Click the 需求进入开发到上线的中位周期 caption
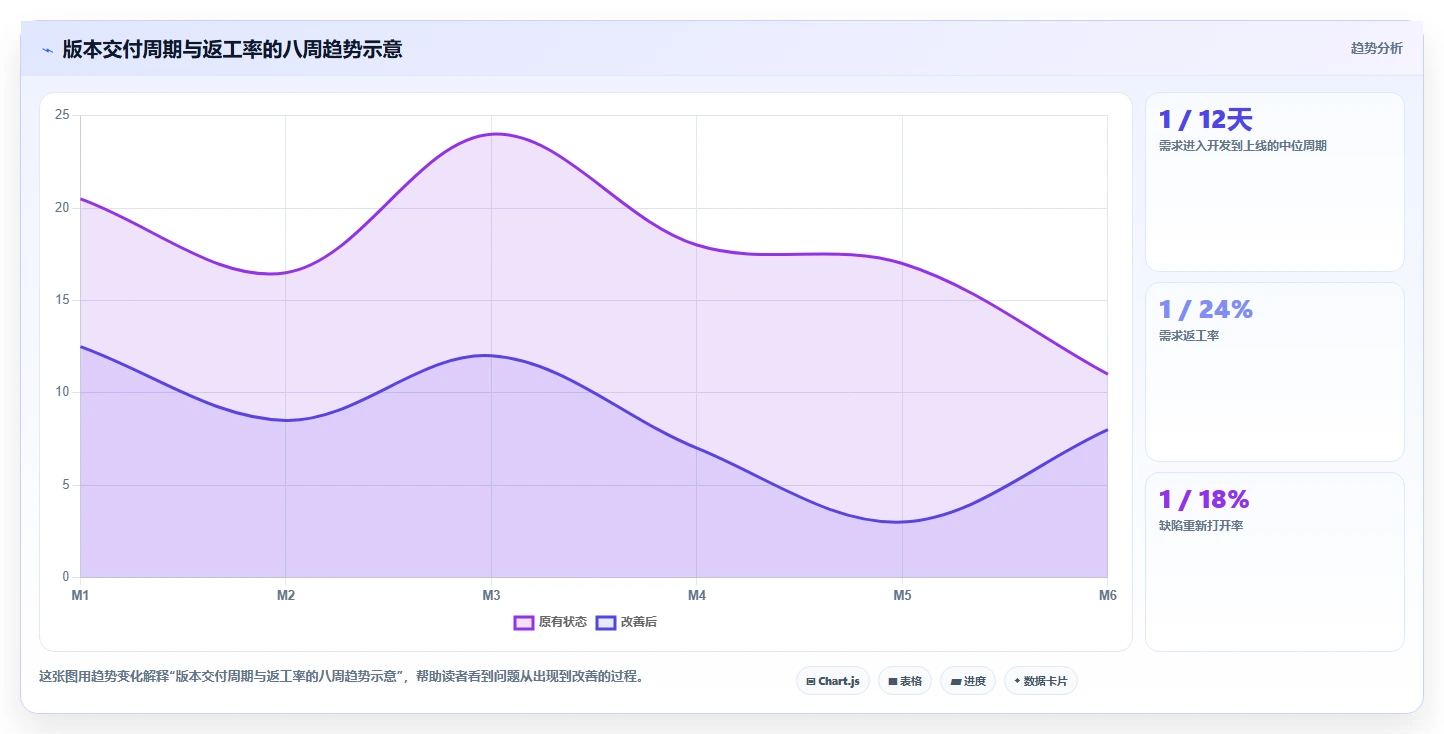This screenshot has width=1444, height=734. pos(1242,146)
